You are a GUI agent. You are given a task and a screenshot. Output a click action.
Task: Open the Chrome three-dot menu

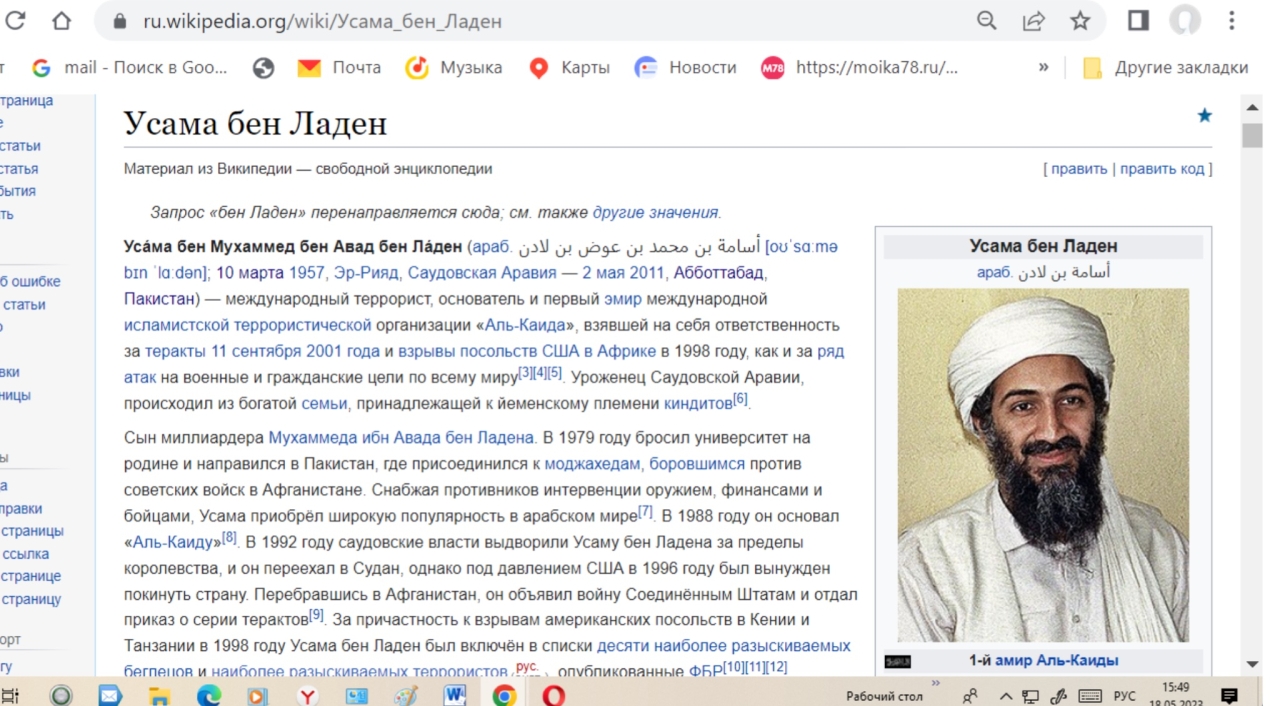[1232, 20]
